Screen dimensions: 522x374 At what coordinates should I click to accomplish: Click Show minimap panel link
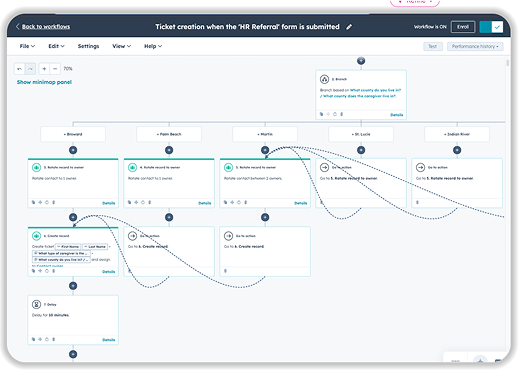[x=44, y=82]
